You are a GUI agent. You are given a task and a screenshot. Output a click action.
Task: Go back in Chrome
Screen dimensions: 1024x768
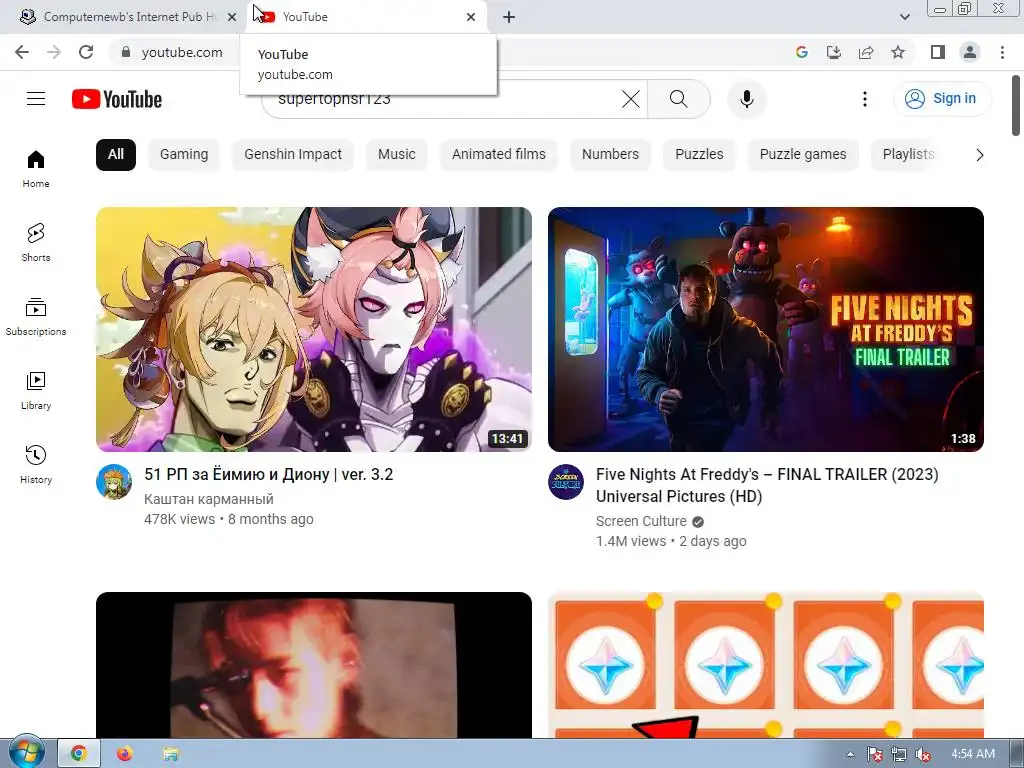[x=22, y=52]
